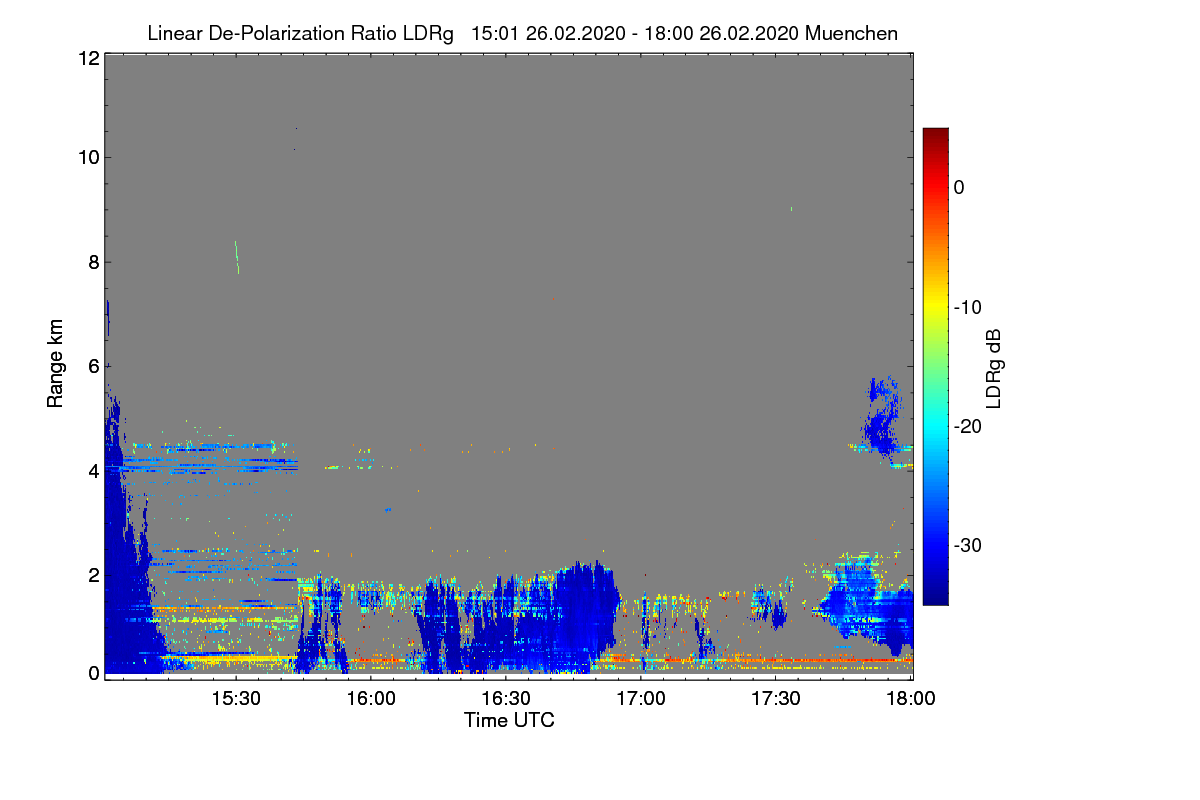Click the blue cloud patch near 5 km at 17:50
The height and width of the screenshot is (800, 1200).
(882, 418)
